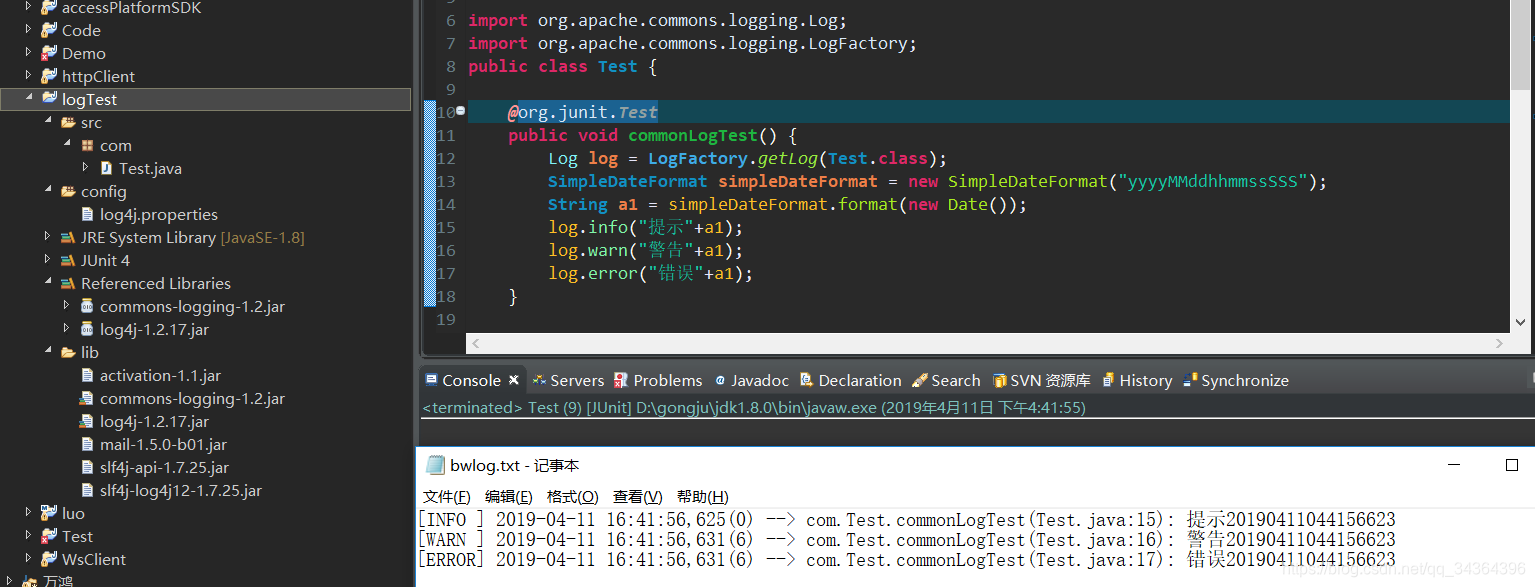Expand the JUnit 4 library

[48, 260]
